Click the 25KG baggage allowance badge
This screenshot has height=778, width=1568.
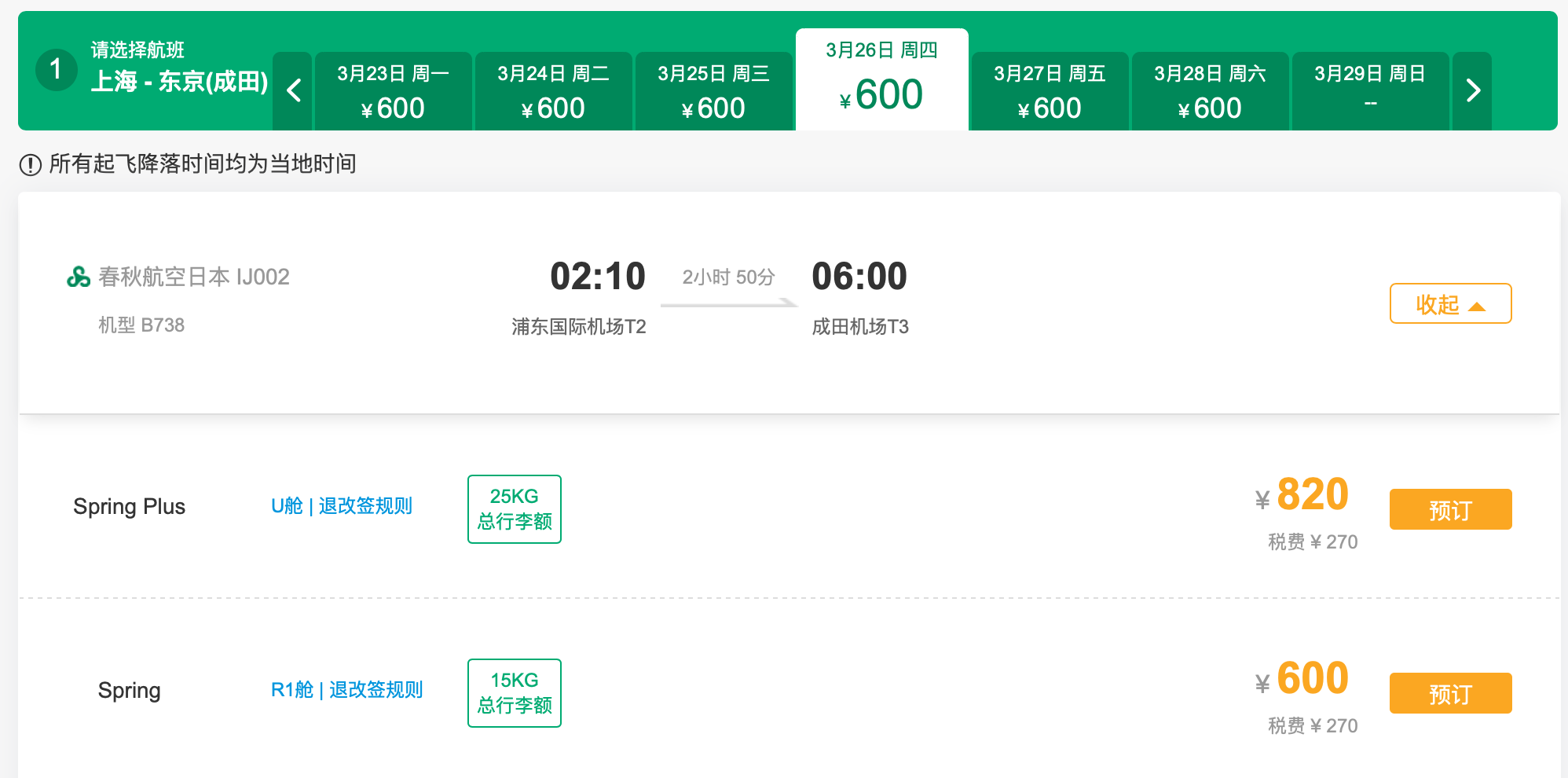515,509
